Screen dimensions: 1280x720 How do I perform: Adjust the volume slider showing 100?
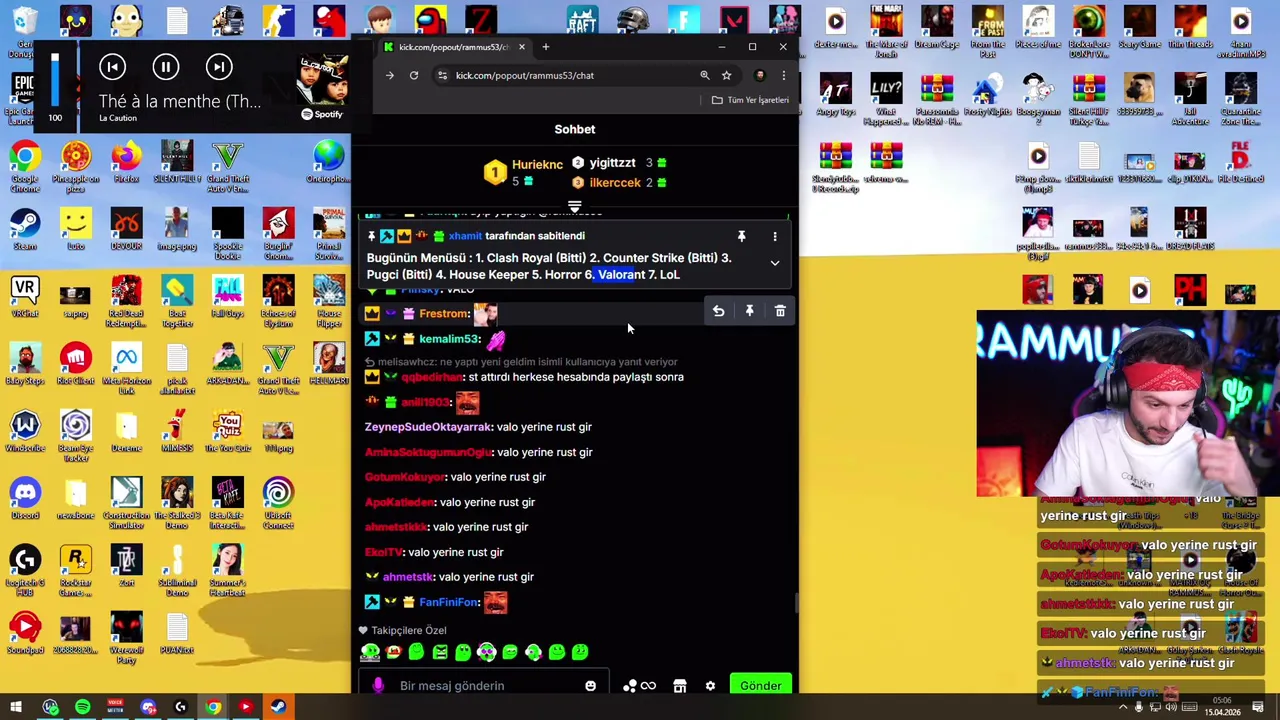55,80
